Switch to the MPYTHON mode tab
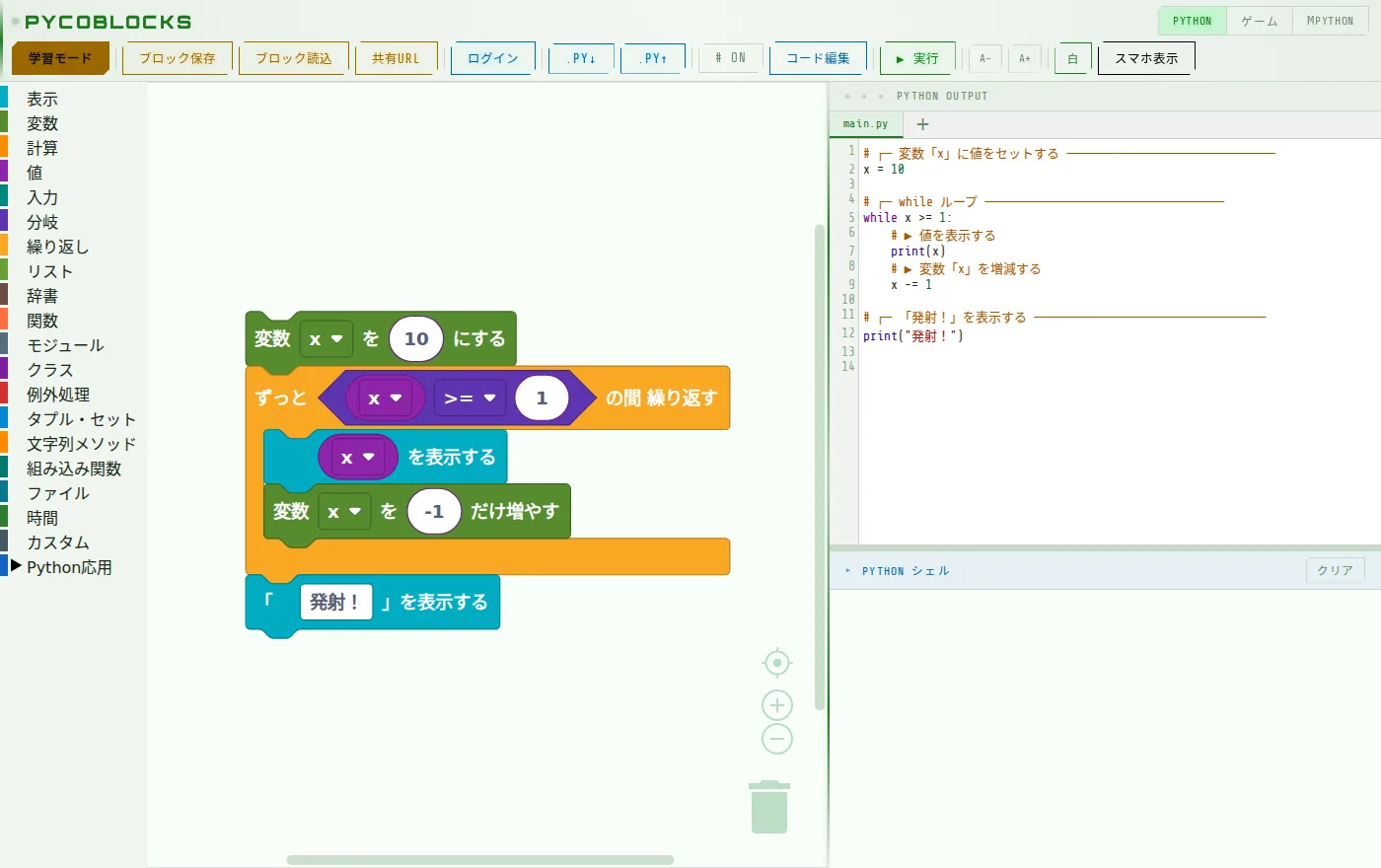1381x868 pixels. click(x=1331, y=21)
